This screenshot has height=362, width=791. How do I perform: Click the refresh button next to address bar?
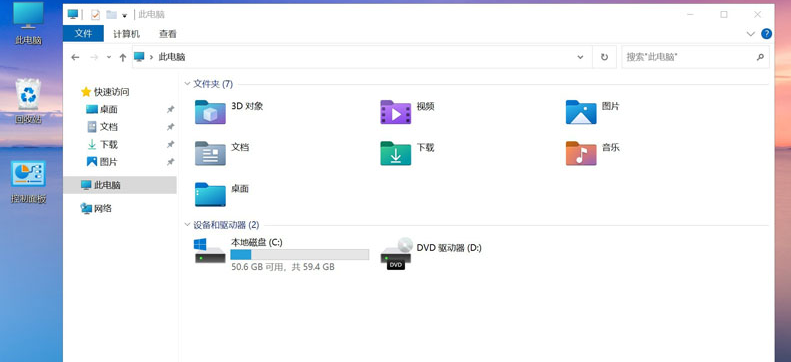coord(604,57)
